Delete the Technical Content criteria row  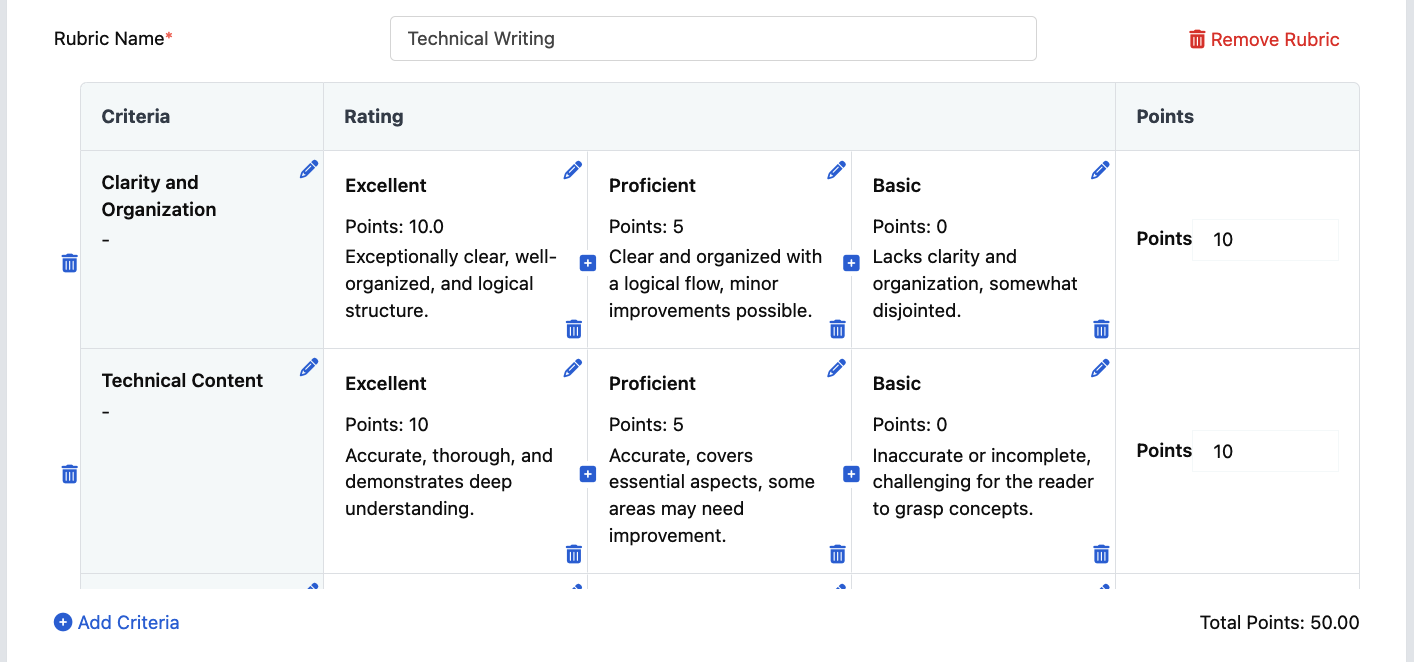coord(70,473)
